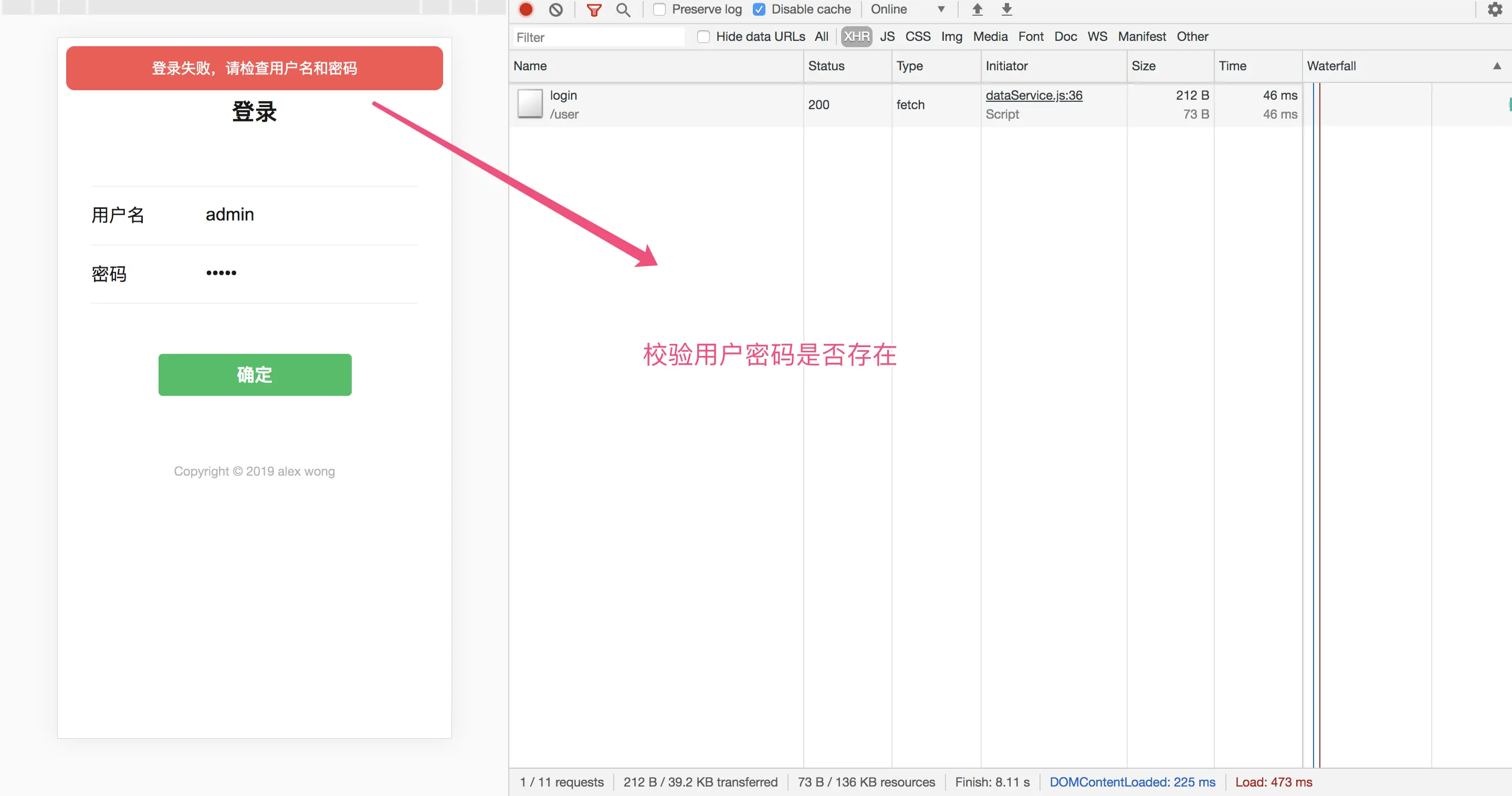The height and width of the screenshot is (796, 1512).
Task: Uncheck the Disable cache checkbox
Action: [759, 9]
